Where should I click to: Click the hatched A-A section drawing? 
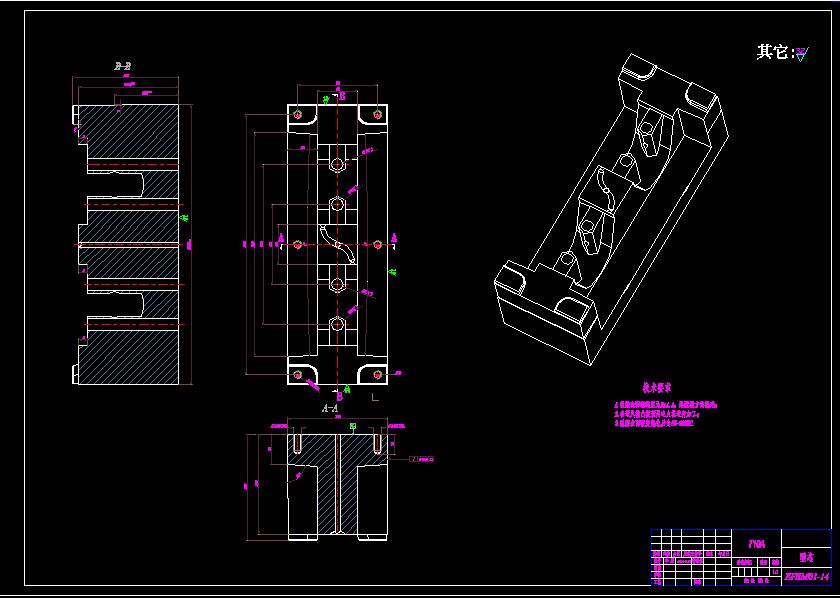coord(338,487)
